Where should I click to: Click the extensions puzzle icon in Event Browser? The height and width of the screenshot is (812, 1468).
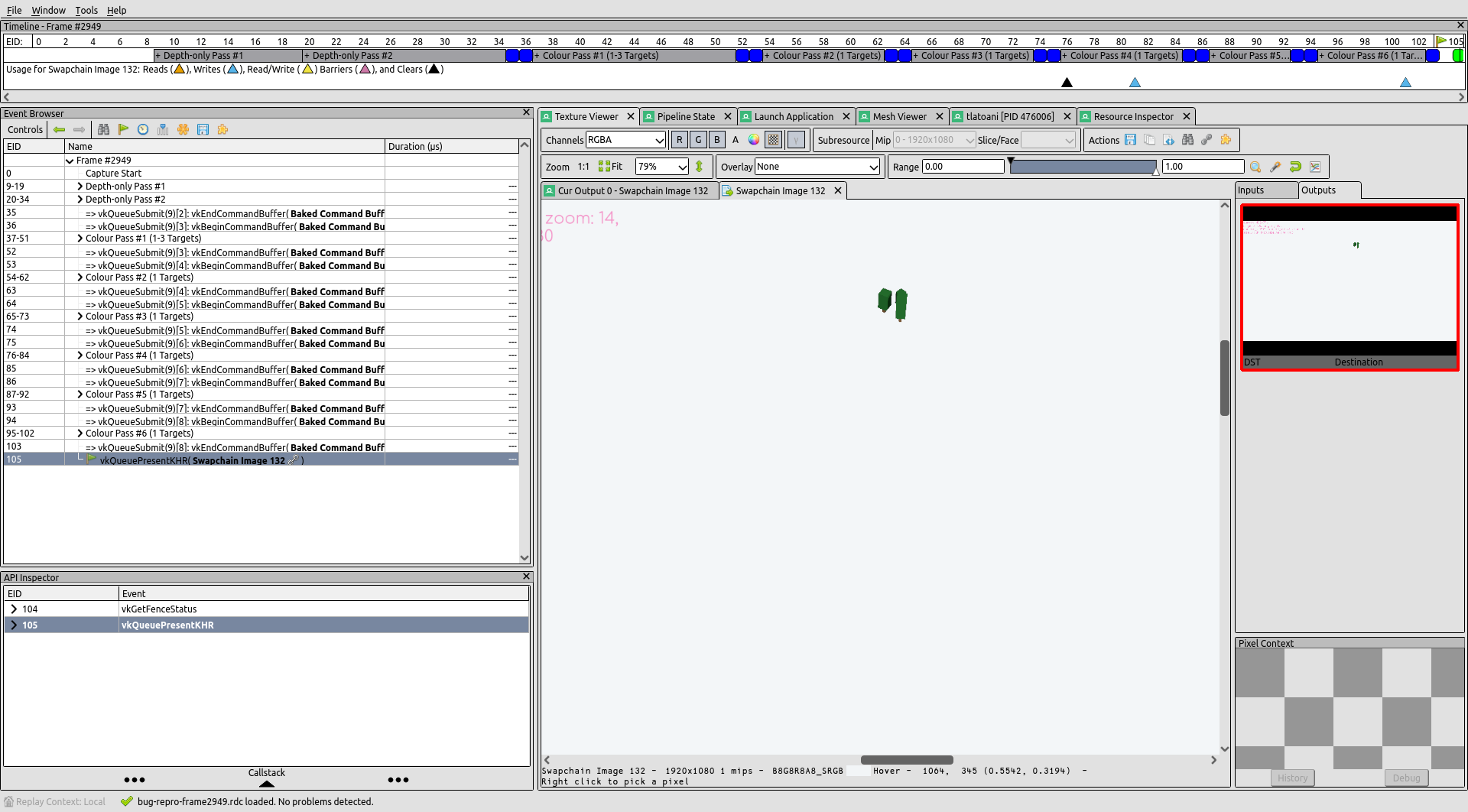pos(222,130)
